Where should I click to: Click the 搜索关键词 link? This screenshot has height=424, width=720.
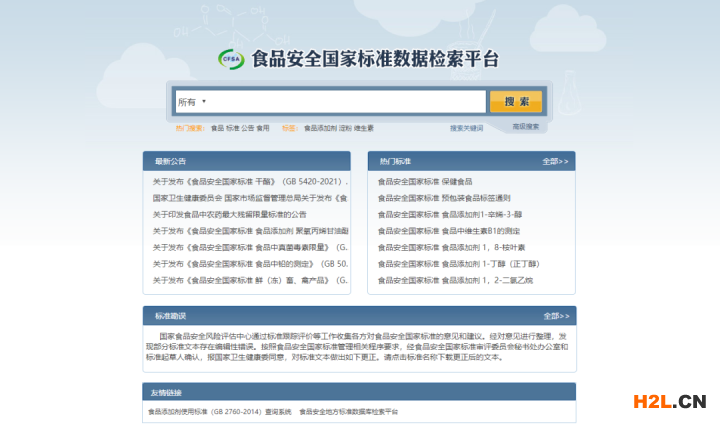click(466, 128)
